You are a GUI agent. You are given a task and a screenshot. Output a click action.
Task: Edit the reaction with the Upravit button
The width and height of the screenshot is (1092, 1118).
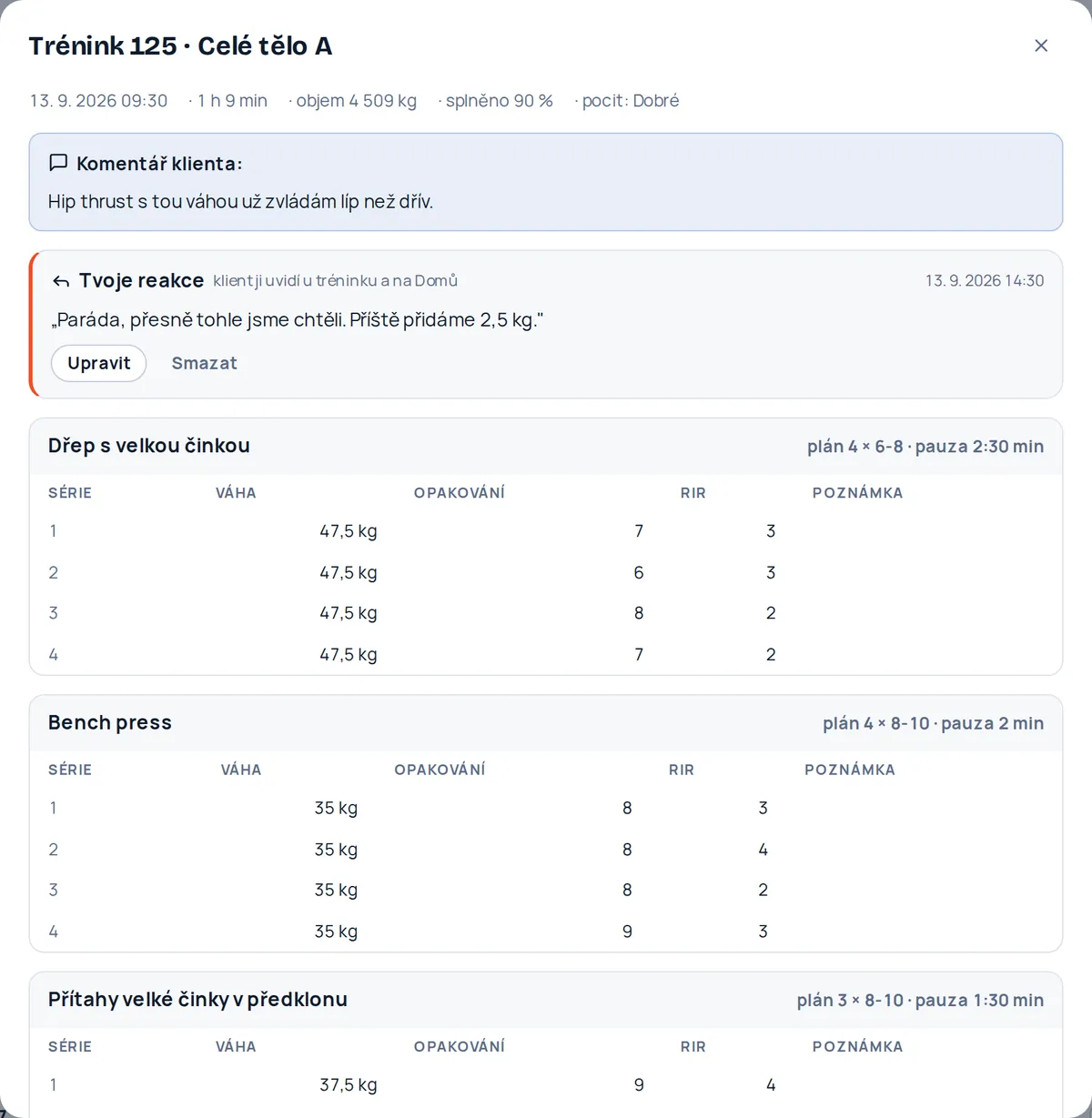point(98,363)
